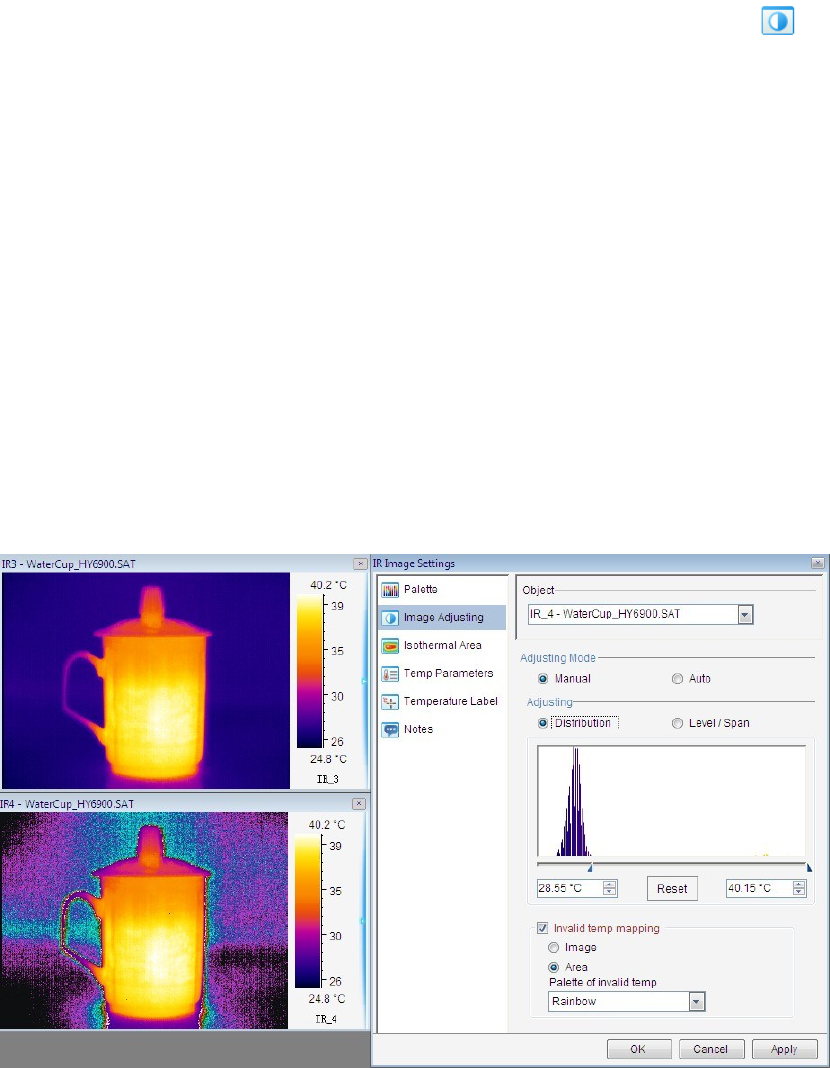This screenshot has width=830, height=1068.
Task: Click the IR_4 label under the scale
Action: click(x=326, y=1019)
